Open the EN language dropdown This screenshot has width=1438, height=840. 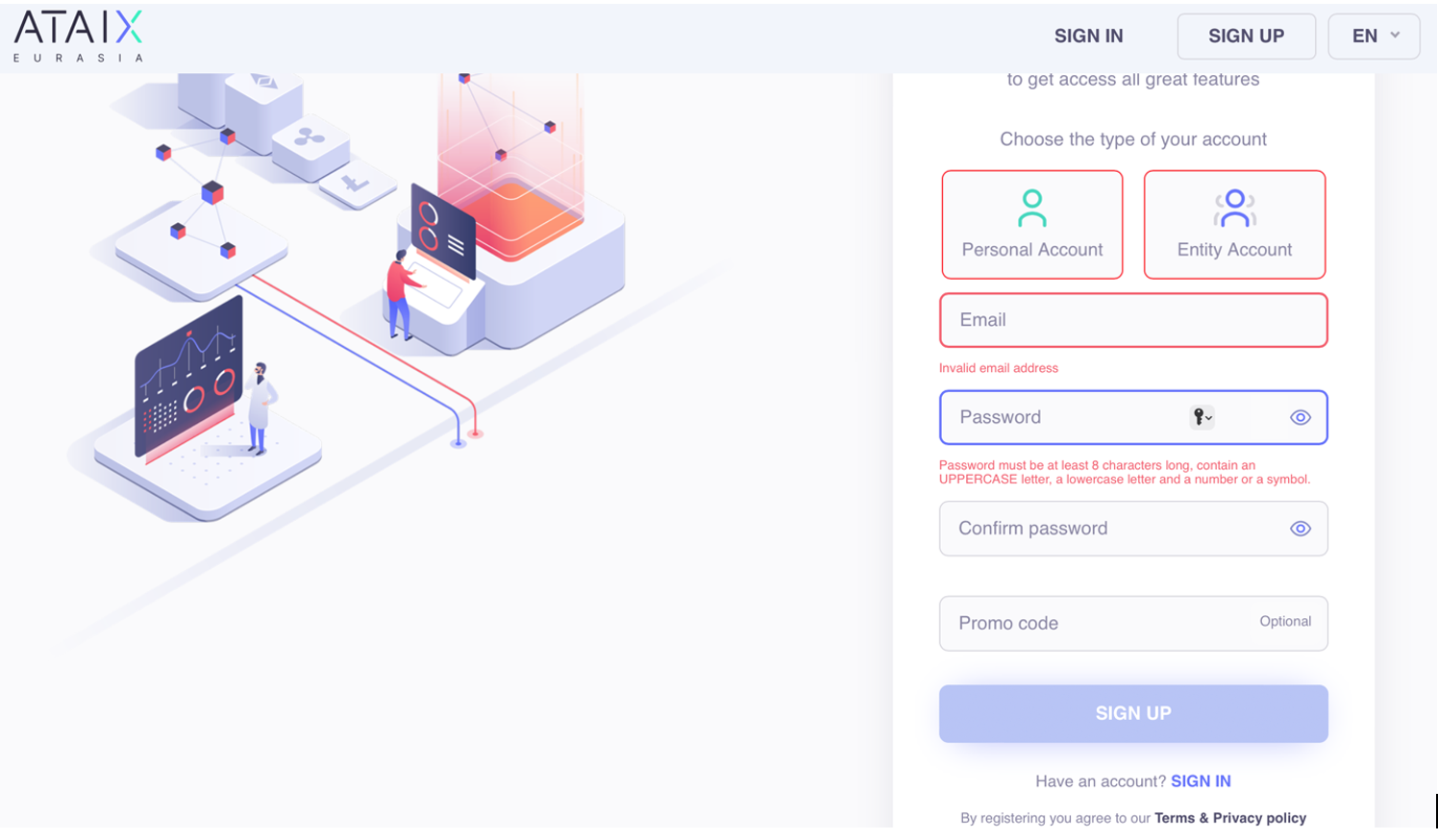tap(1365, 37)
